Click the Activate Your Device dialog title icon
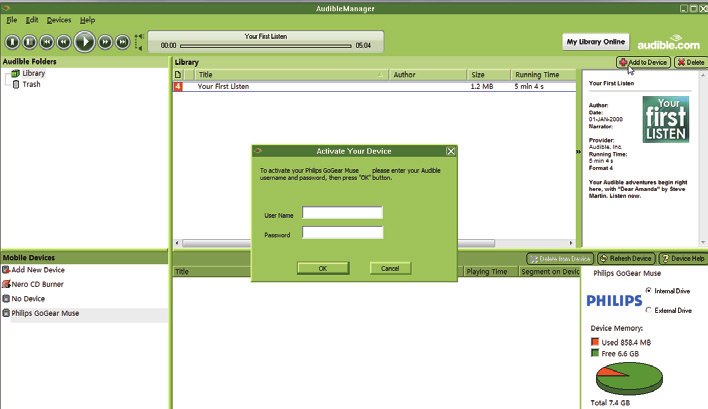Image resolution: width=708 pixels, height=409 pixels. [258, 151]
